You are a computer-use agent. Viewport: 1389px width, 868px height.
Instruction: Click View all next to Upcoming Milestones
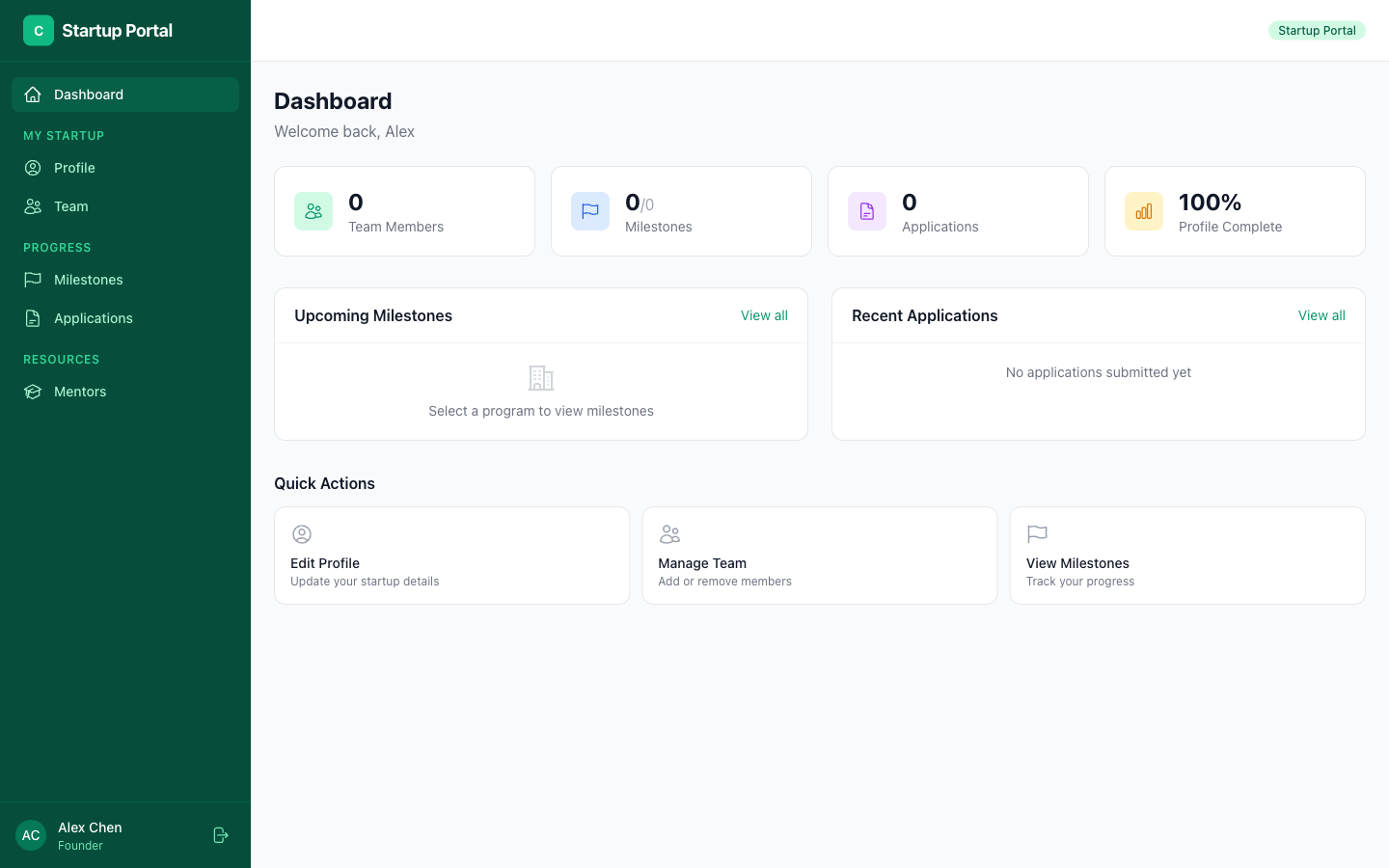click(x=764, y=315)
